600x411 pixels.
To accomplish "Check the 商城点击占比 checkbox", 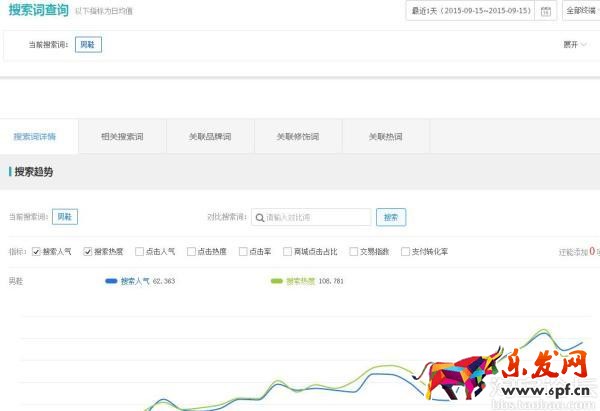I will click(x=287, y=252).
